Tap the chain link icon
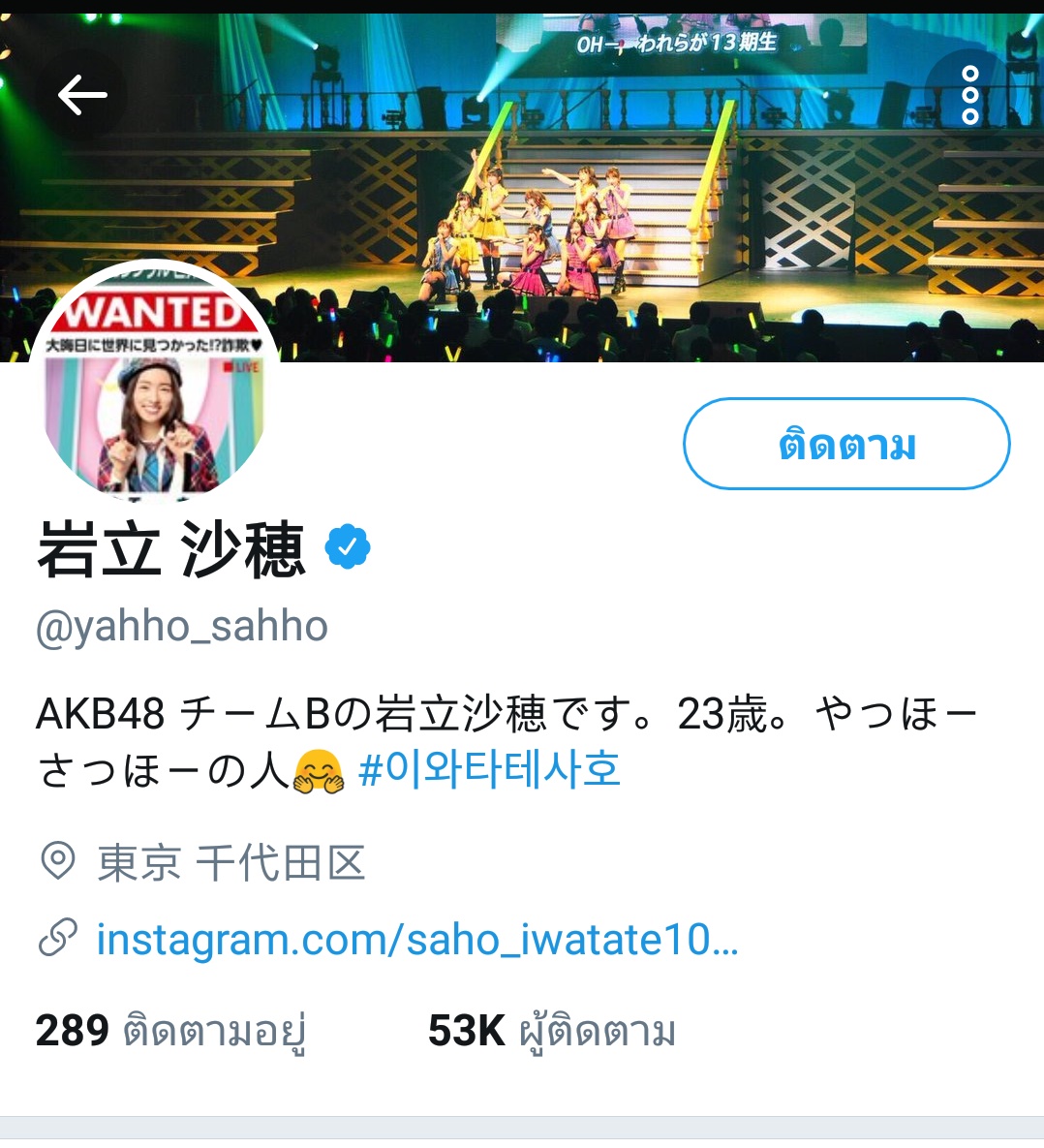Image resolution: width=1044 pixels, height=1148 pixels. 58,937
